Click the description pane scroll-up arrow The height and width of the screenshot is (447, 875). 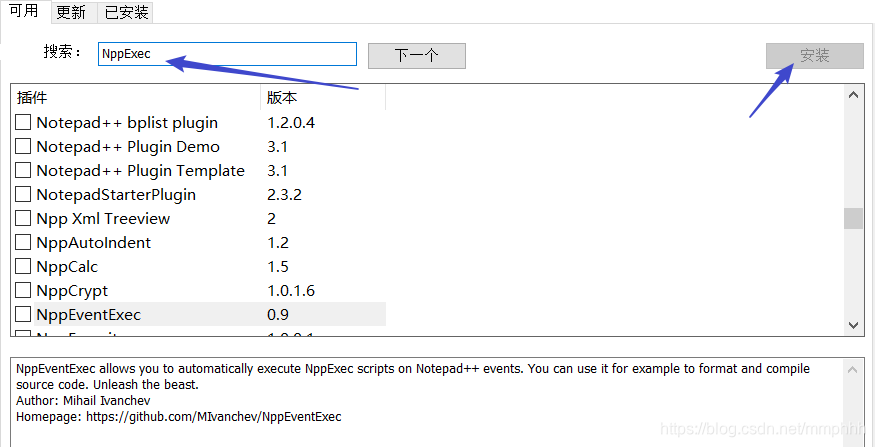point(853,369)
